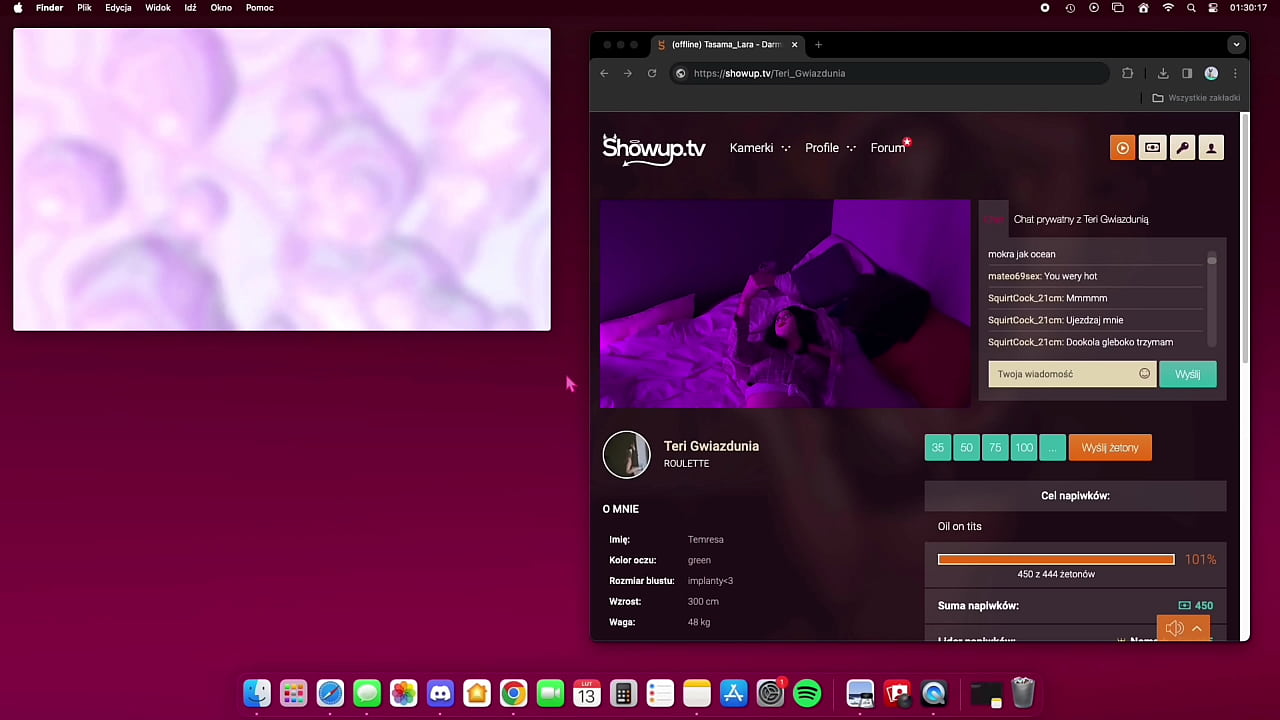Open the Edycja menu in menu bar
The image size is (1280, 720).
pyautogui.click(x=118, y=8)
